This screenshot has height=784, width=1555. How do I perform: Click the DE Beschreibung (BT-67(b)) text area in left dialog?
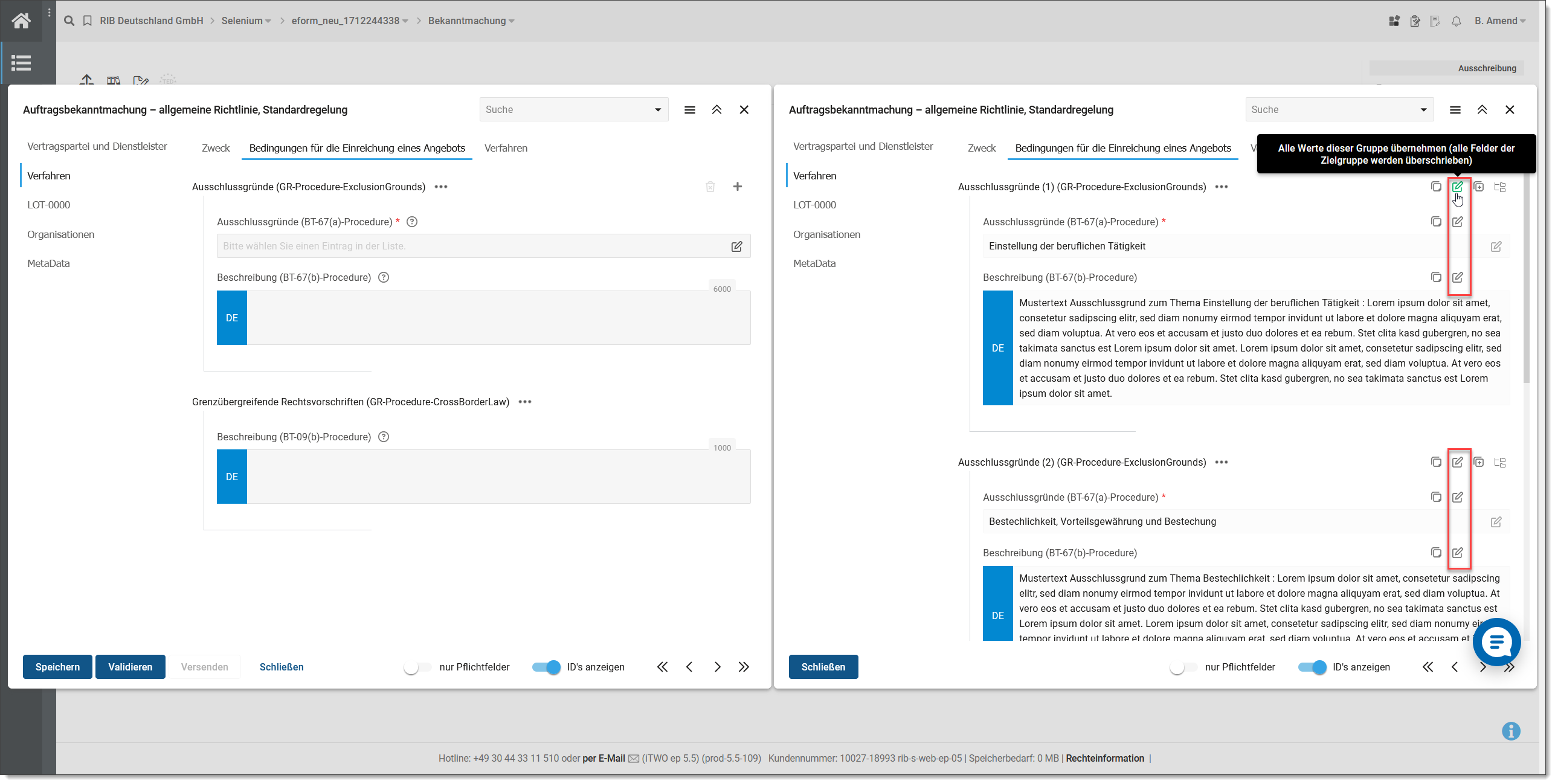coord(498,318)
